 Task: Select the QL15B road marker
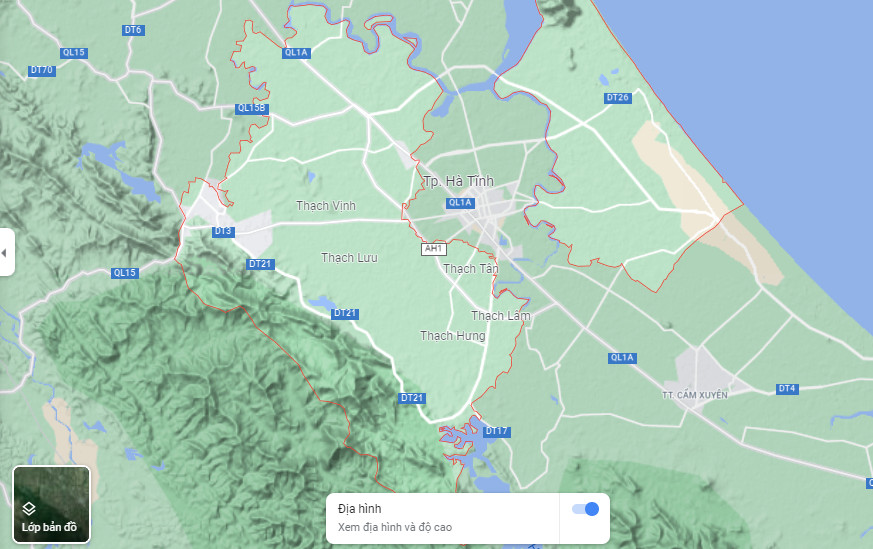tap(252, 109)
